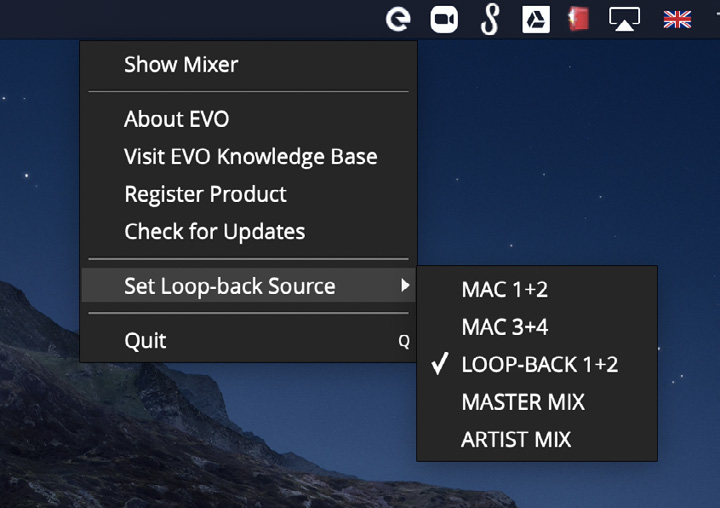The height and width of the screenshot is (508, 720).
Task: Open About EVO
Action: coord(248,119)
